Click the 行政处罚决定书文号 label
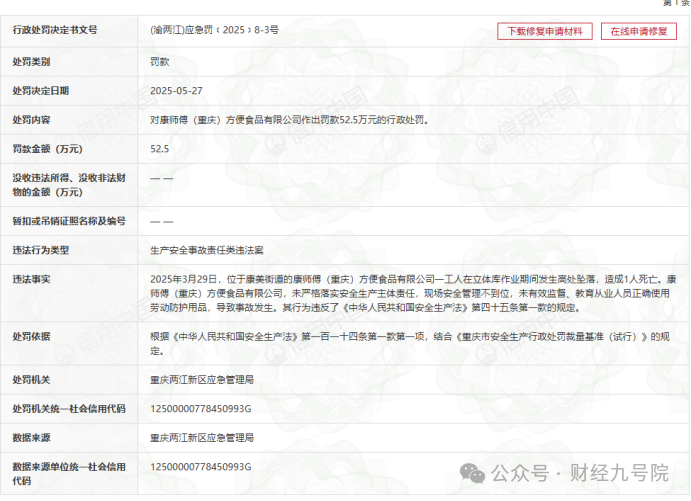 tap(55, 30)
